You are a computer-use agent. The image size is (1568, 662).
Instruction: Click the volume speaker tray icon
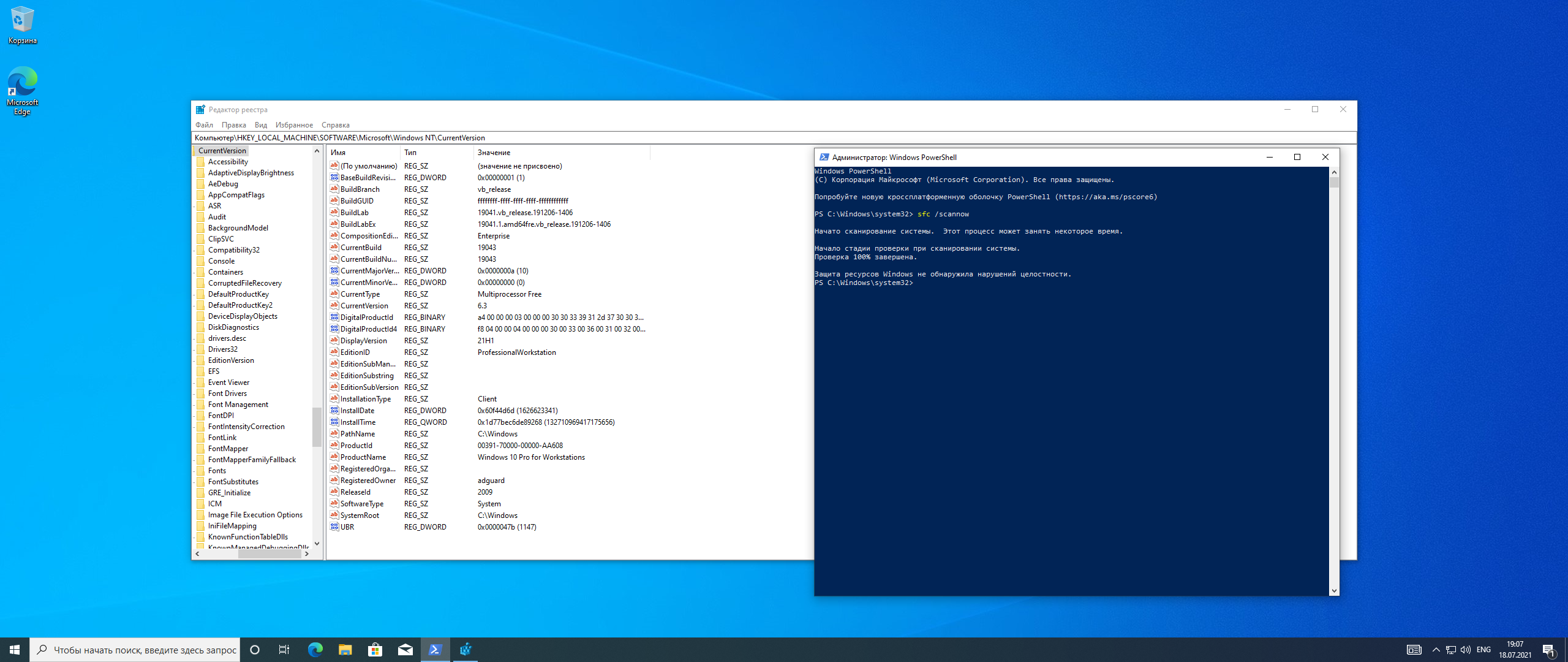[1465, 650]
